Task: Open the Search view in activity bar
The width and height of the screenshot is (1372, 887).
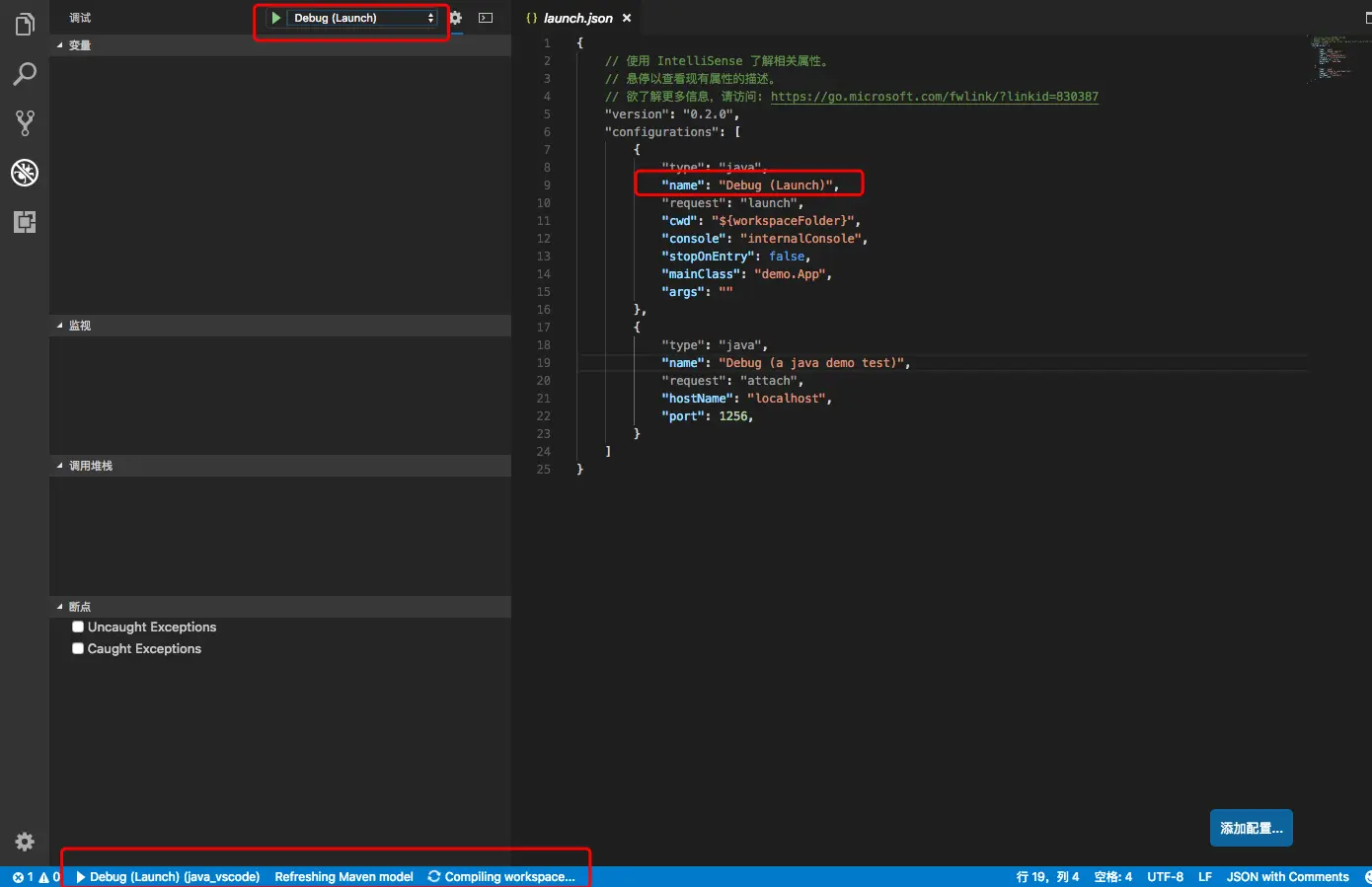Action: coord(25,74)
